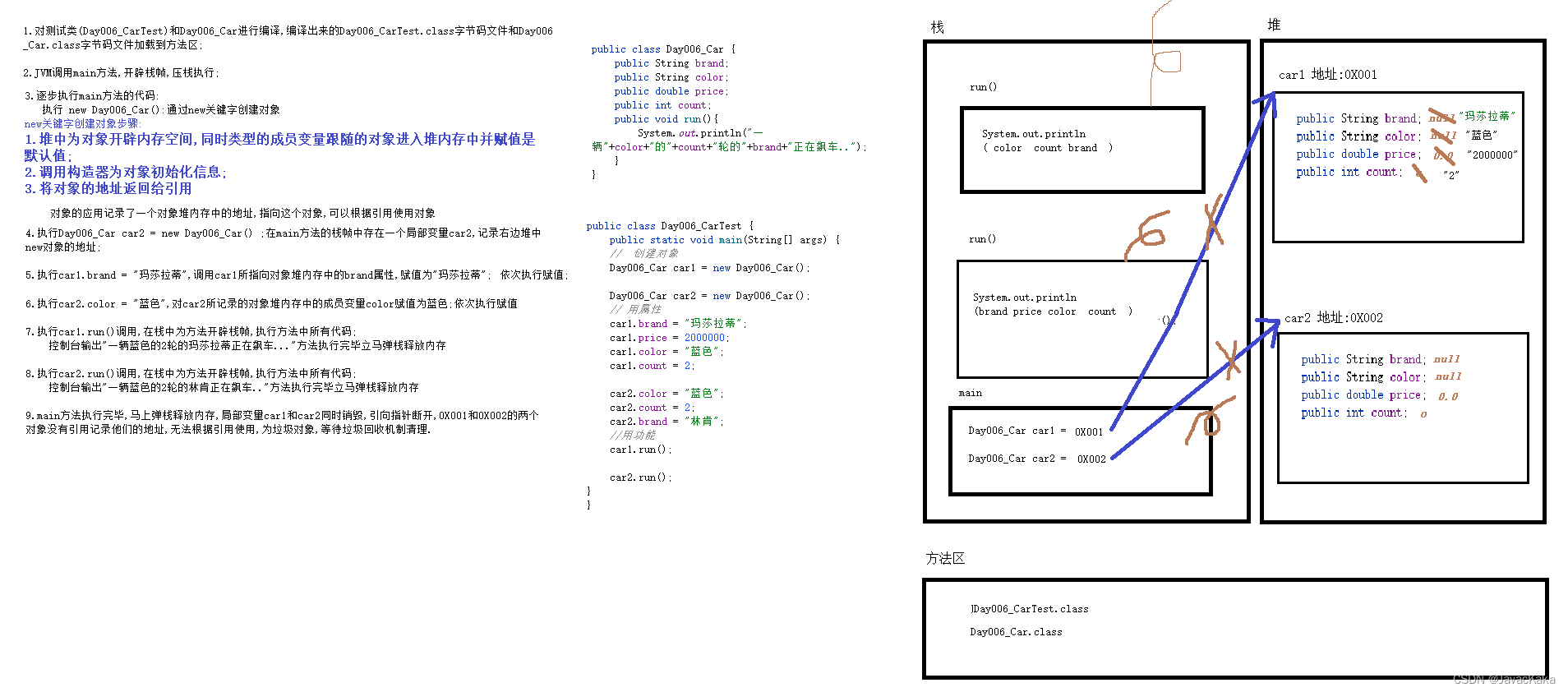The image size is (1568, 692).
Task: Click code line "car1.count = 2;"
Action: click(x=653, y=366)
